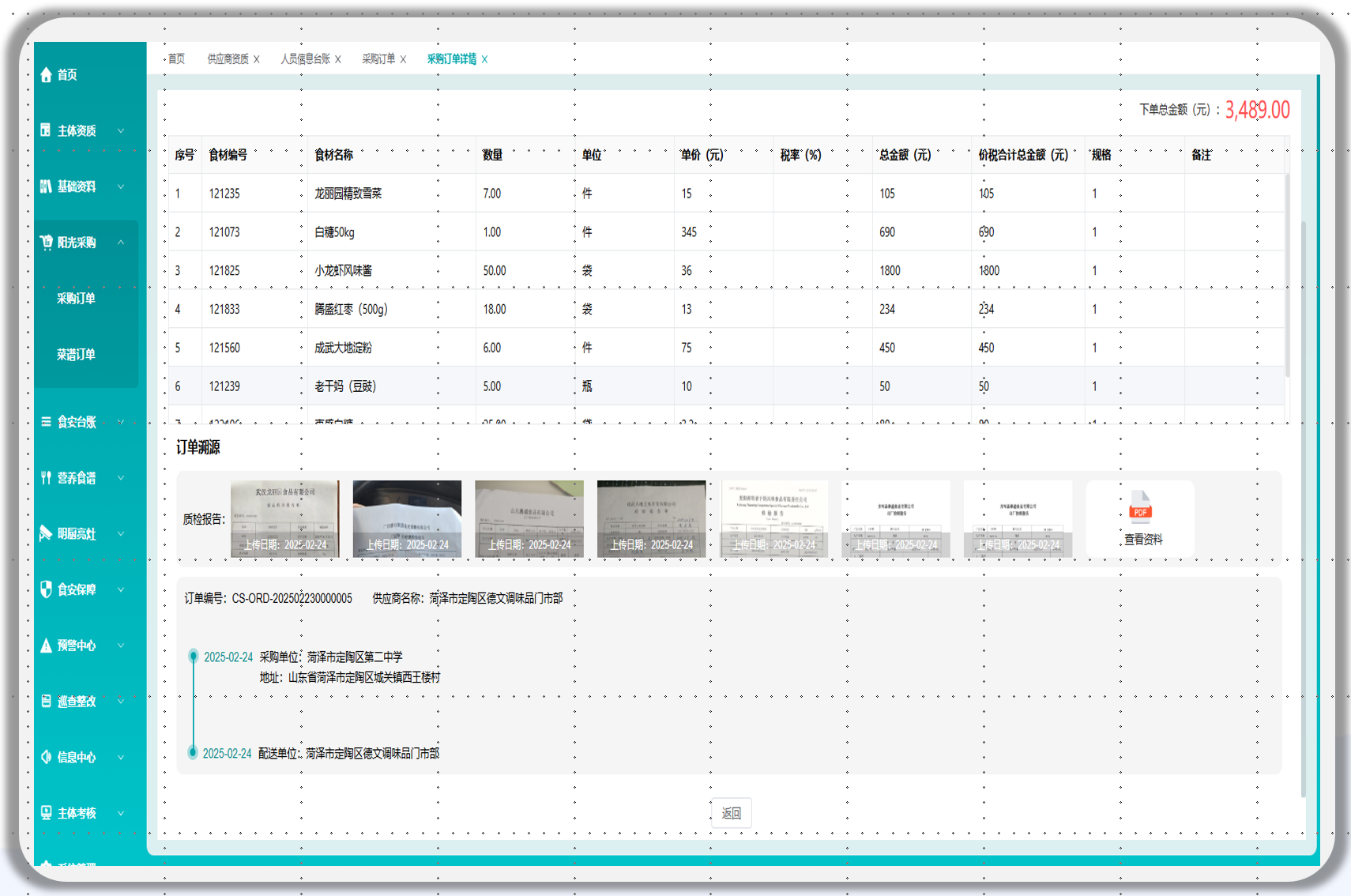
Task: Open the first quality report thumbnail
Action: coord(284,518)
